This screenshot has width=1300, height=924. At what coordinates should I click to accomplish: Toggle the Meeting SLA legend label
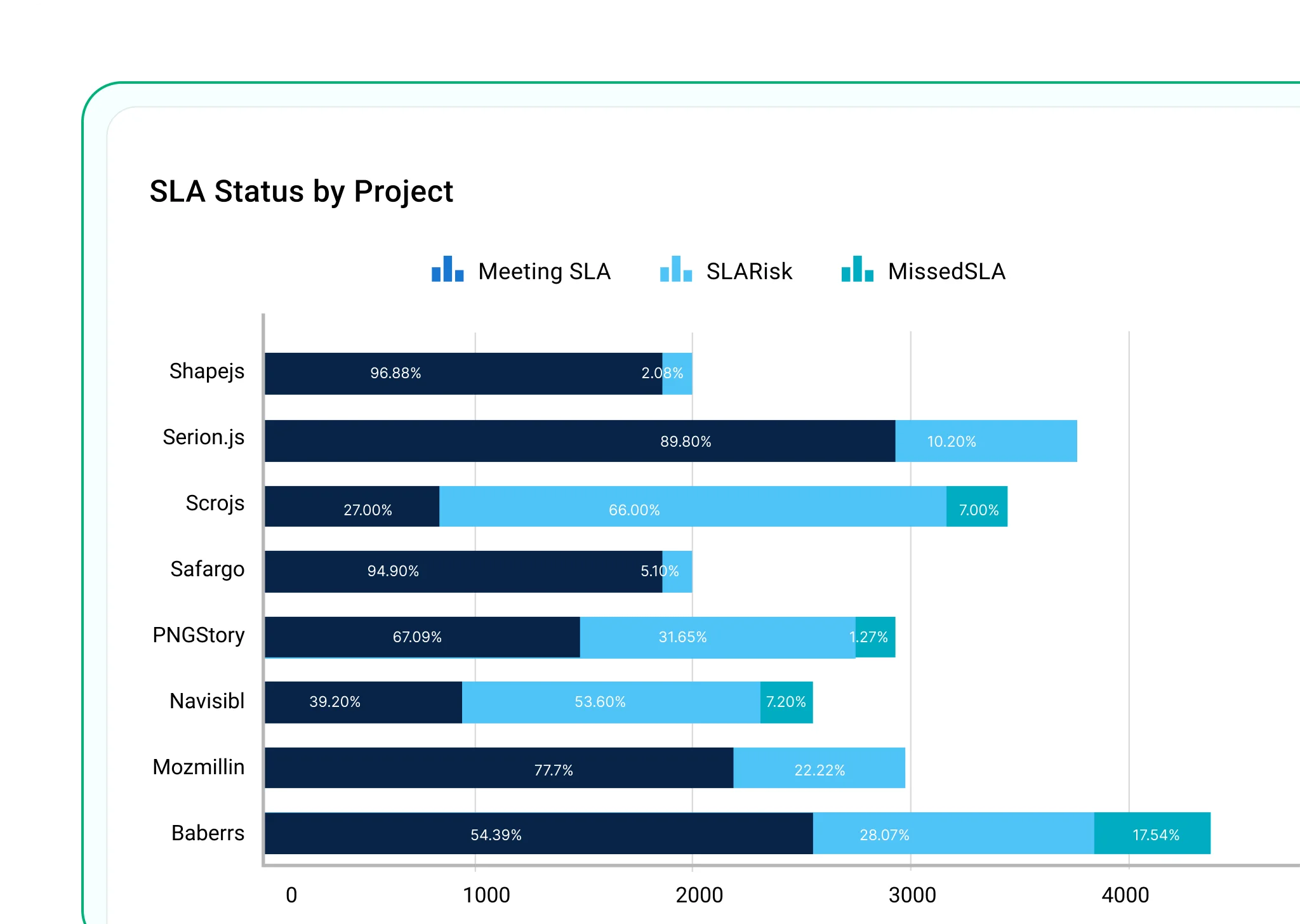coord(544,272)
